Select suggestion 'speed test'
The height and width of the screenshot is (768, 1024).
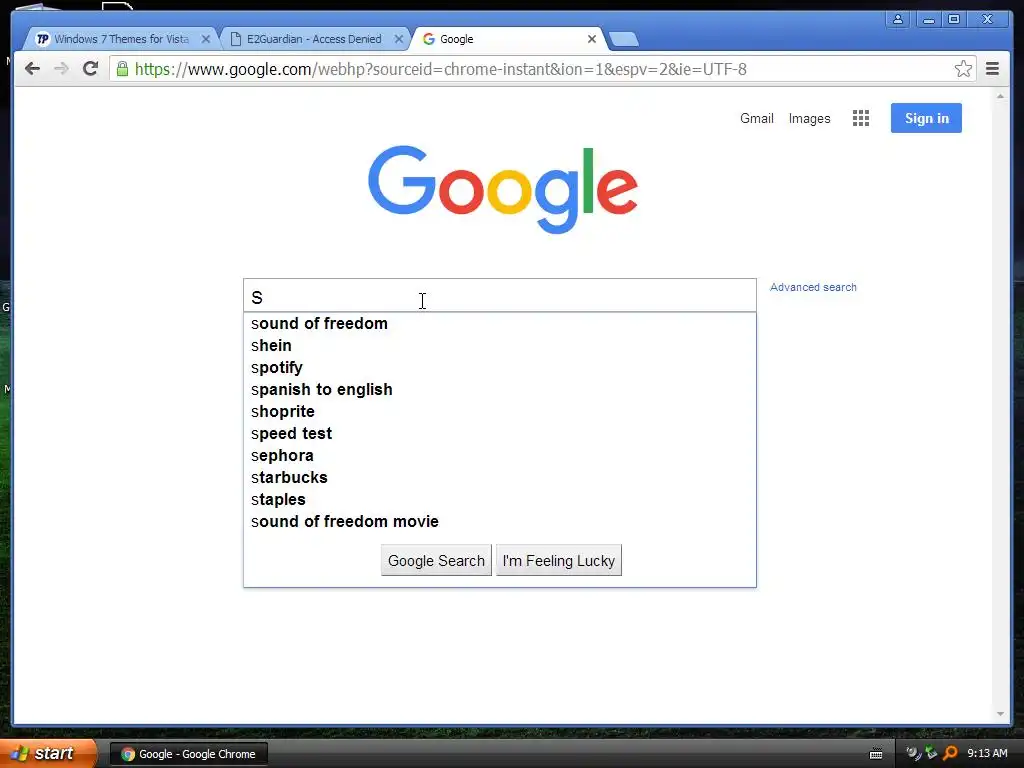pos(500,434)
